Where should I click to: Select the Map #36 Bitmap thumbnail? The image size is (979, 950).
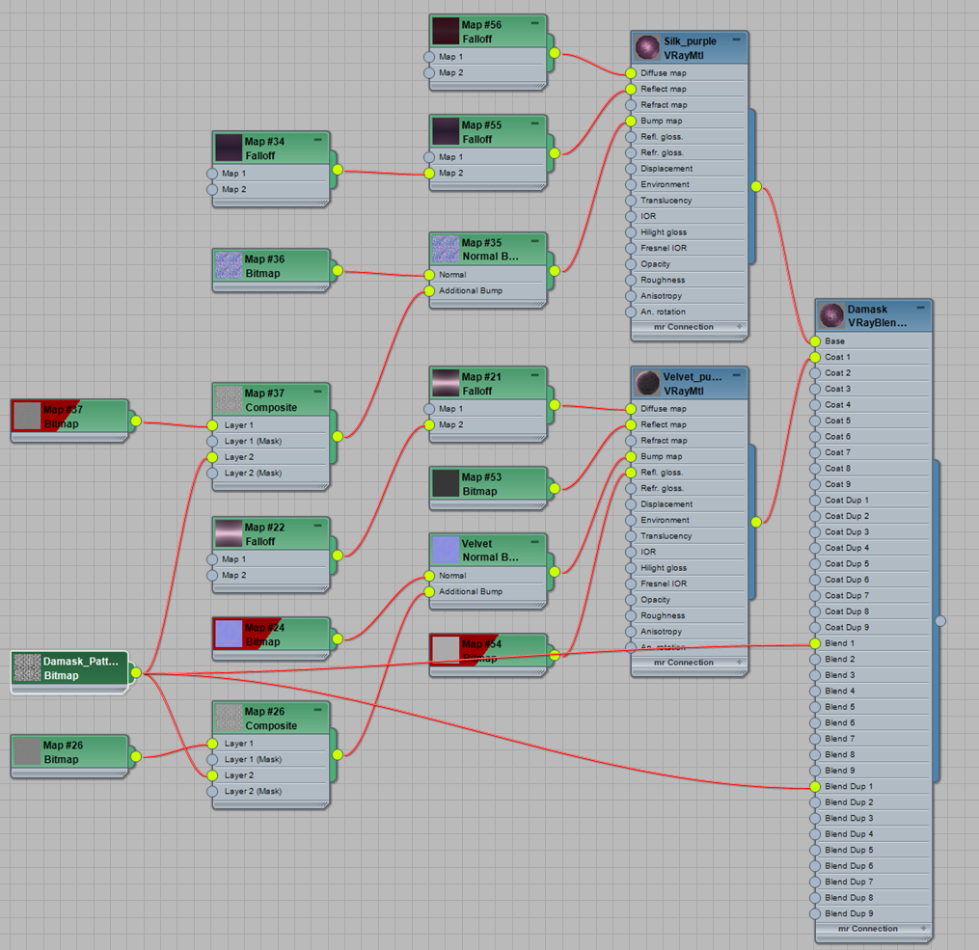228,266
